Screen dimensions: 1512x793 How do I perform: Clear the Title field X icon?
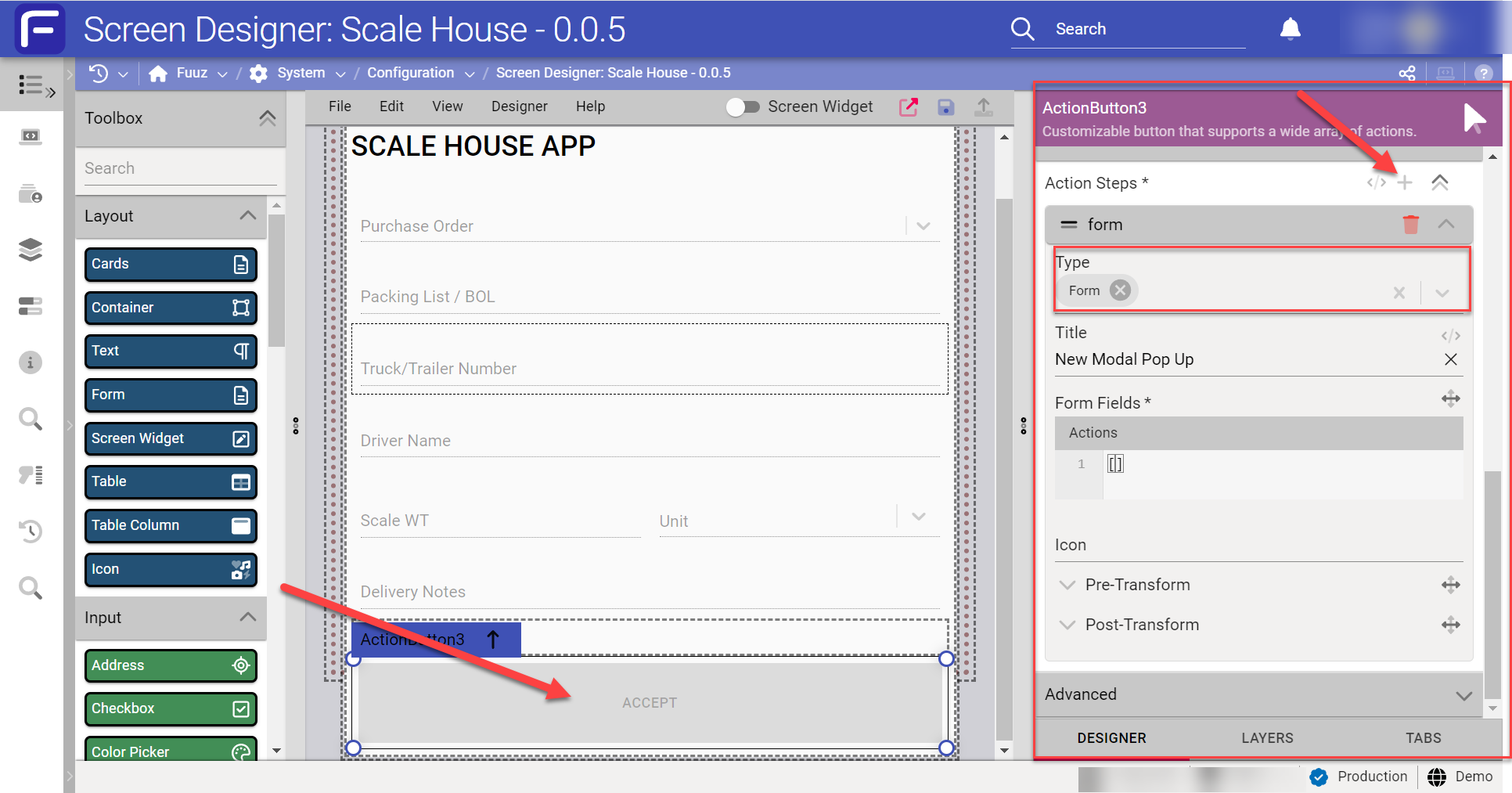(1451, 359)
